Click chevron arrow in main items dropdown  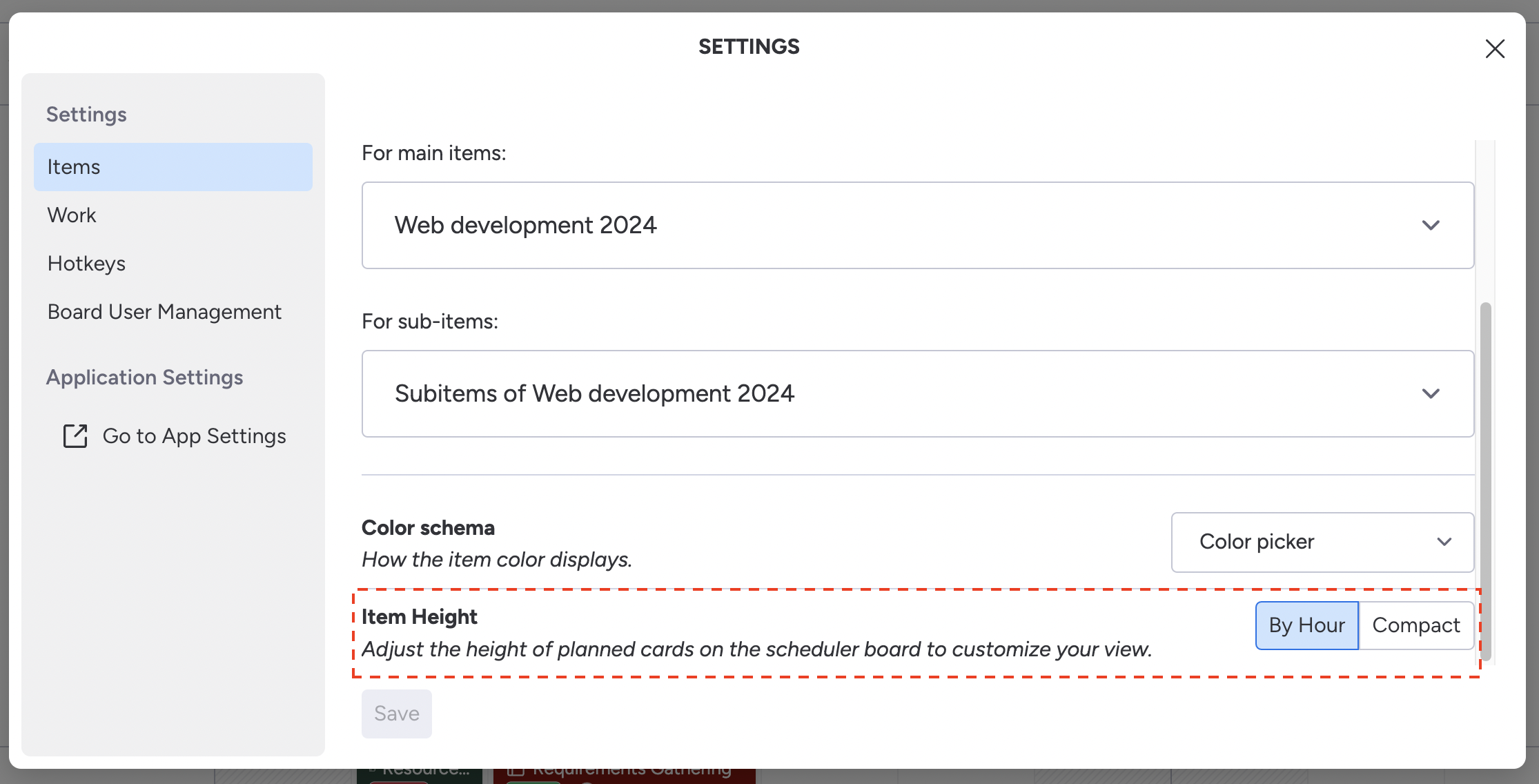[x=1431, y=226]
